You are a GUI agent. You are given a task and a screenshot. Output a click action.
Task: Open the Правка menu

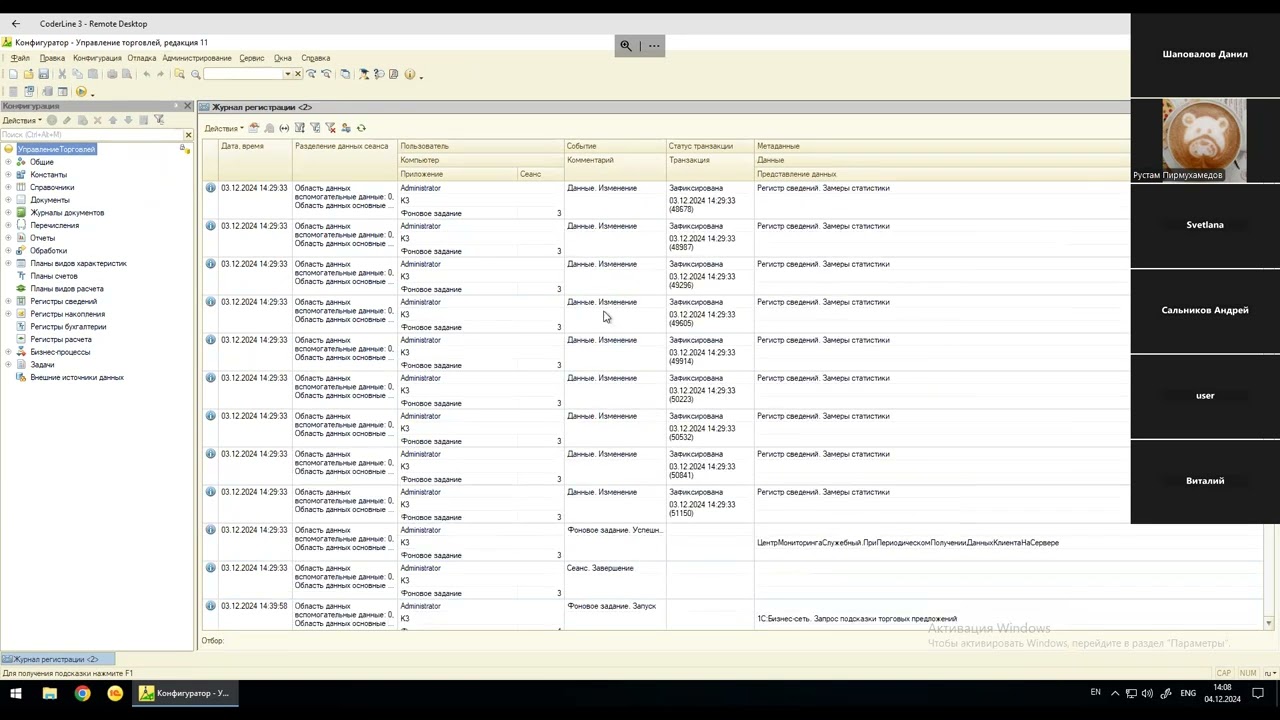pos(52,58)
